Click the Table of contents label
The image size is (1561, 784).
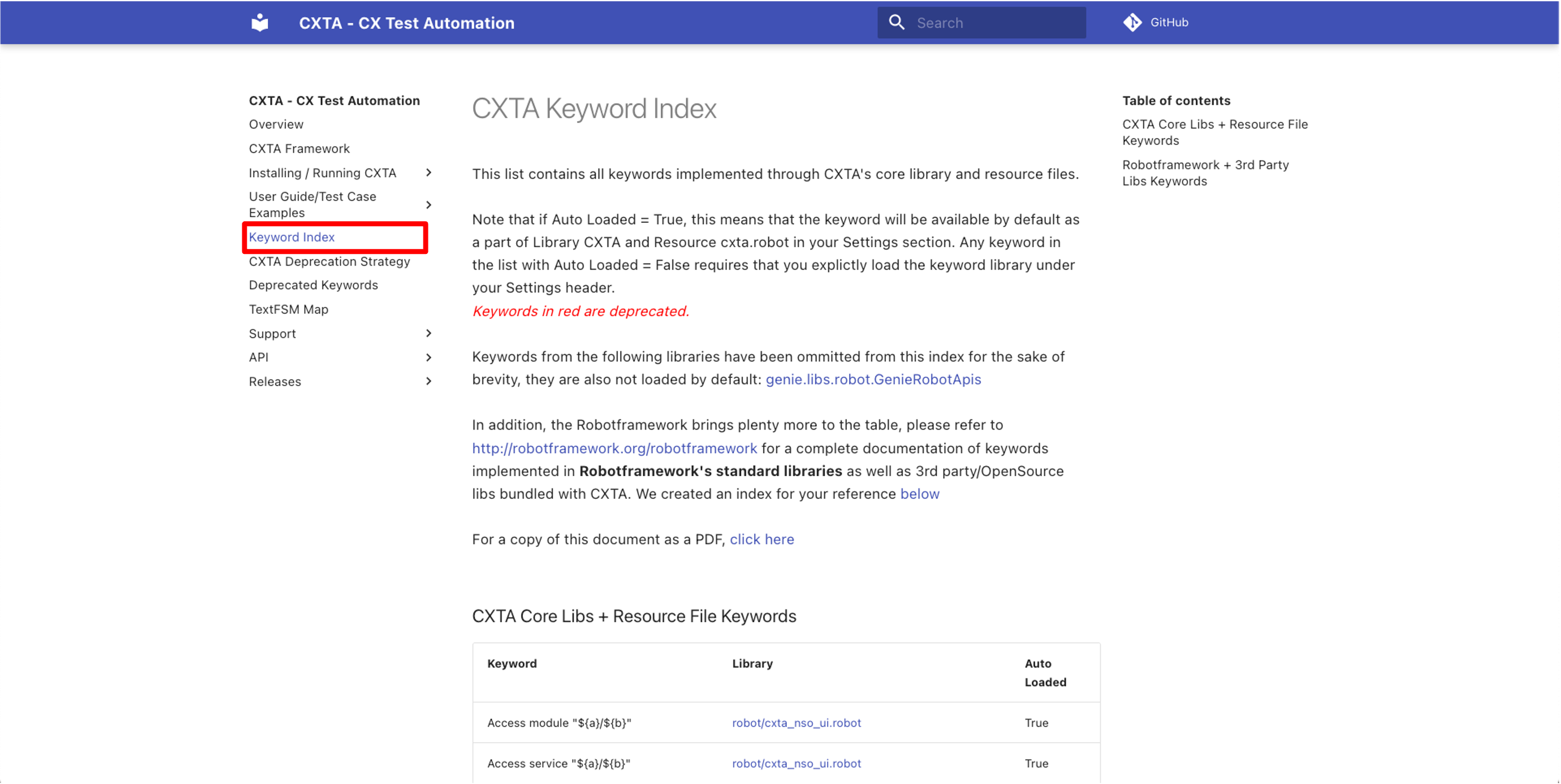click(1176, 101)
